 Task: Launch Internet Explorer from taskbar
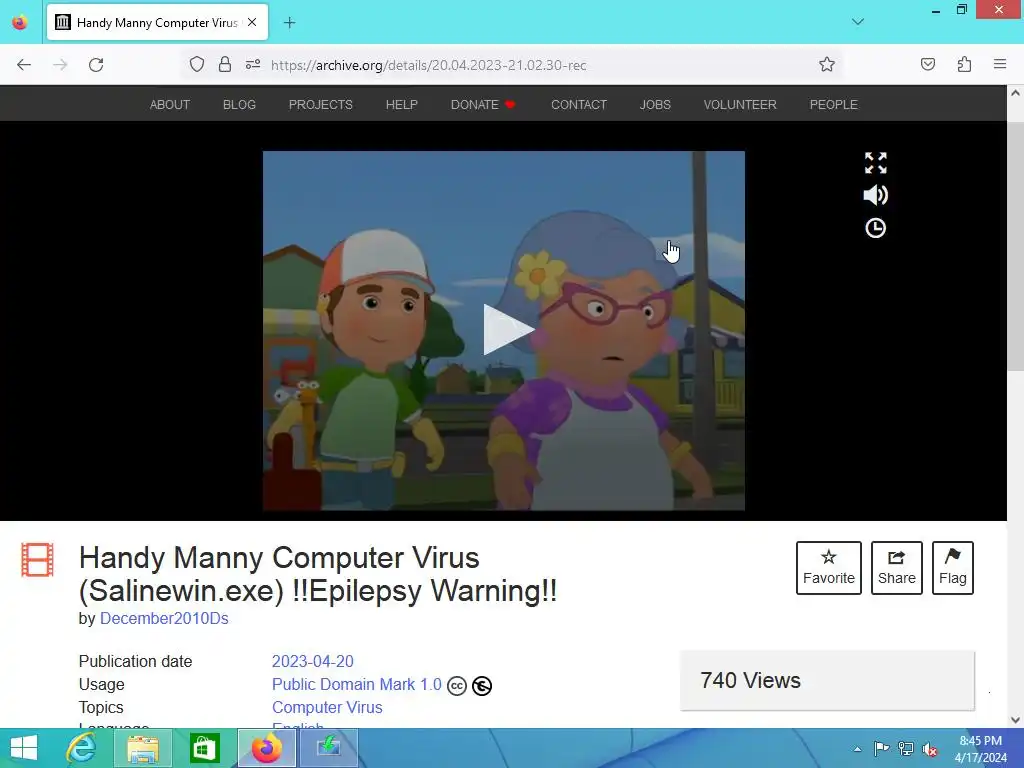pyautogui.click(x=82, y=748)
